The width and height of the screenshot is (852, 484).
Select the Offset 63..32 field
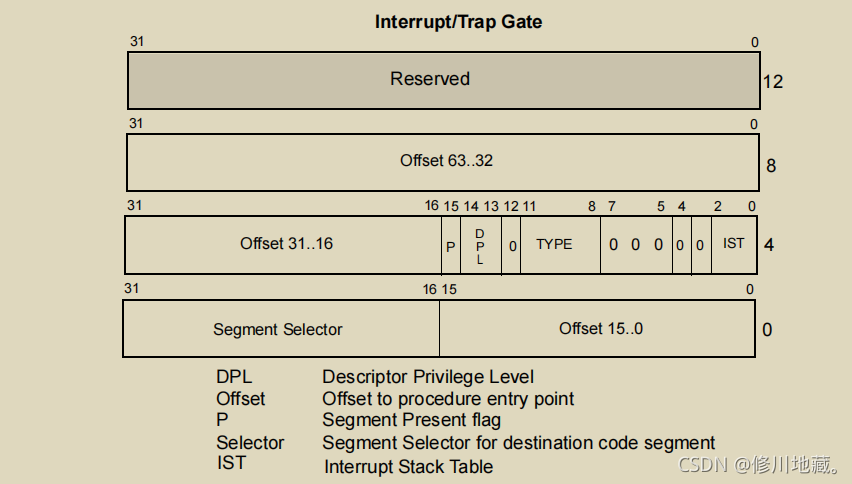(x=443, y=162)
